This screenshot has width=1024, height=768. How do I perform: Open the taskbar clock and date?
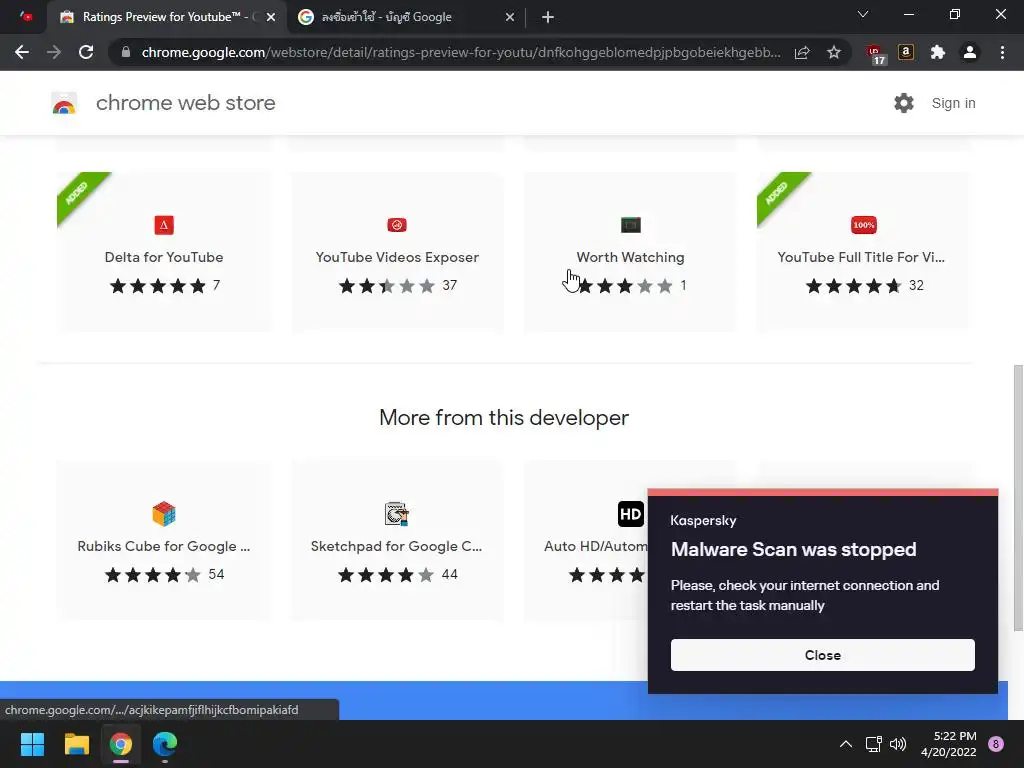pyautogui.click(x=949, y=744)
